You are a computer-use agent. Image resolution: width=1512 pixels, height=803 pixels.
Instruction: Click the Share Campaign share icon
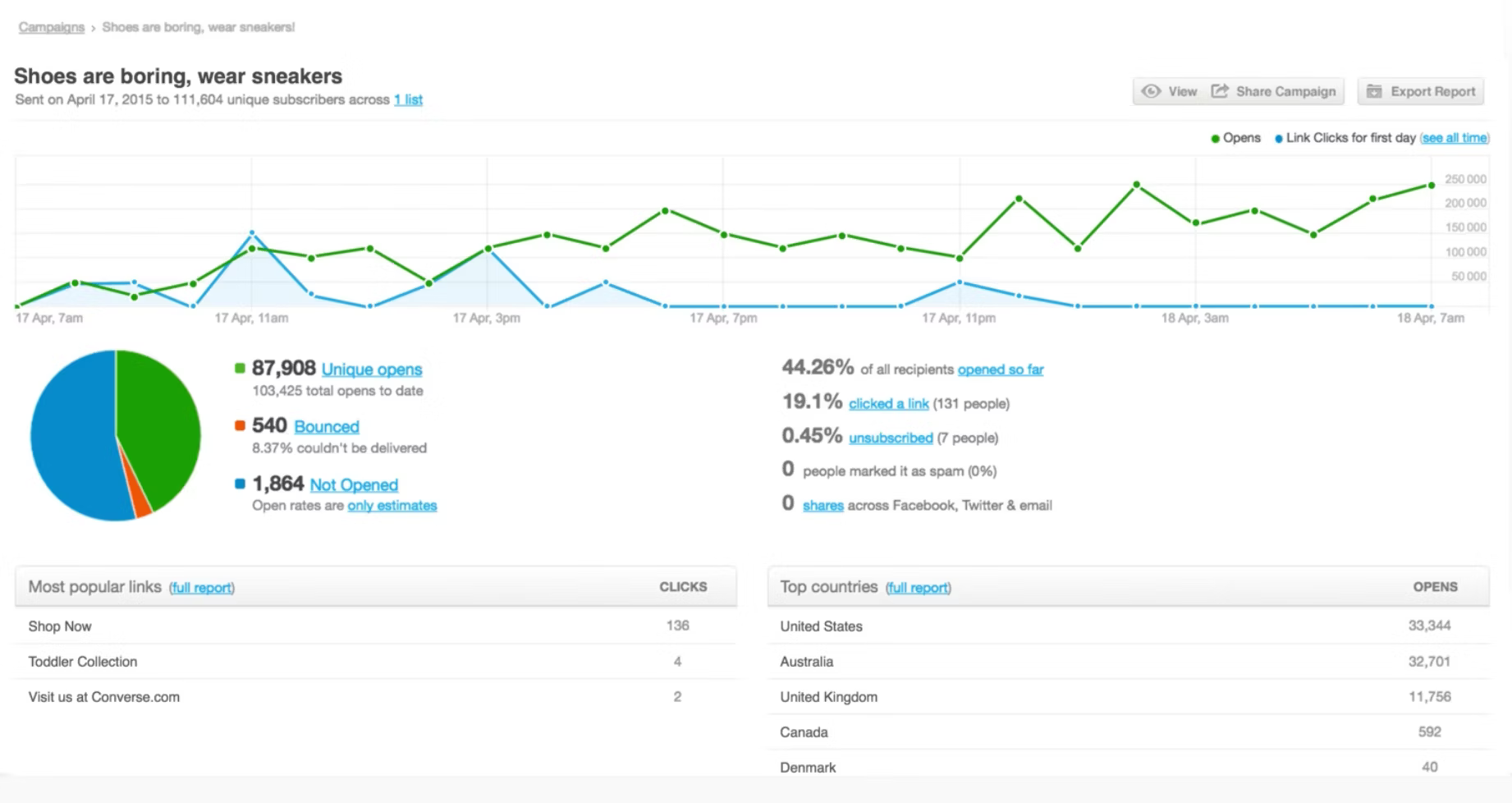point(1221,91)
